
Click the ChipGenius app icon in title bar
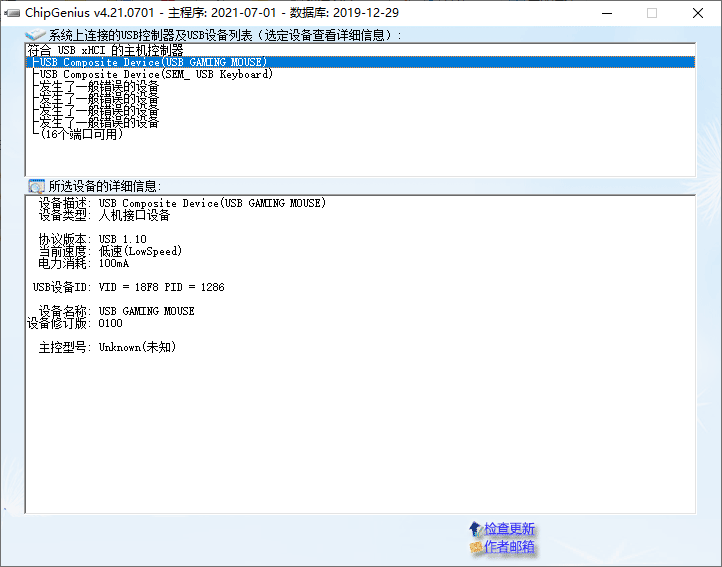pos(13,13)
